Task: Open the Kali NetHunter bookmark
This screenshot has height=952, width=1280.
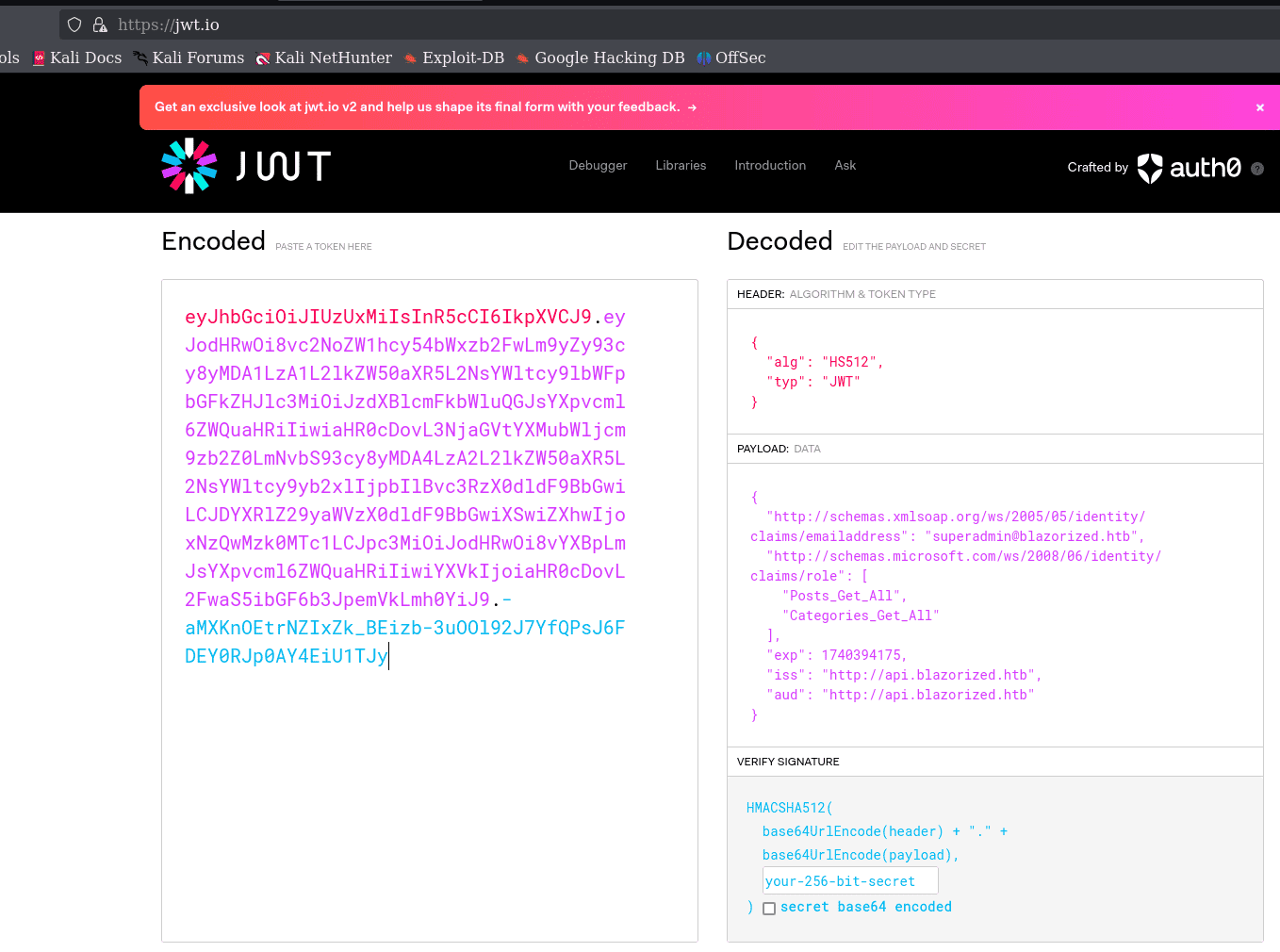Action: (324, 57)
